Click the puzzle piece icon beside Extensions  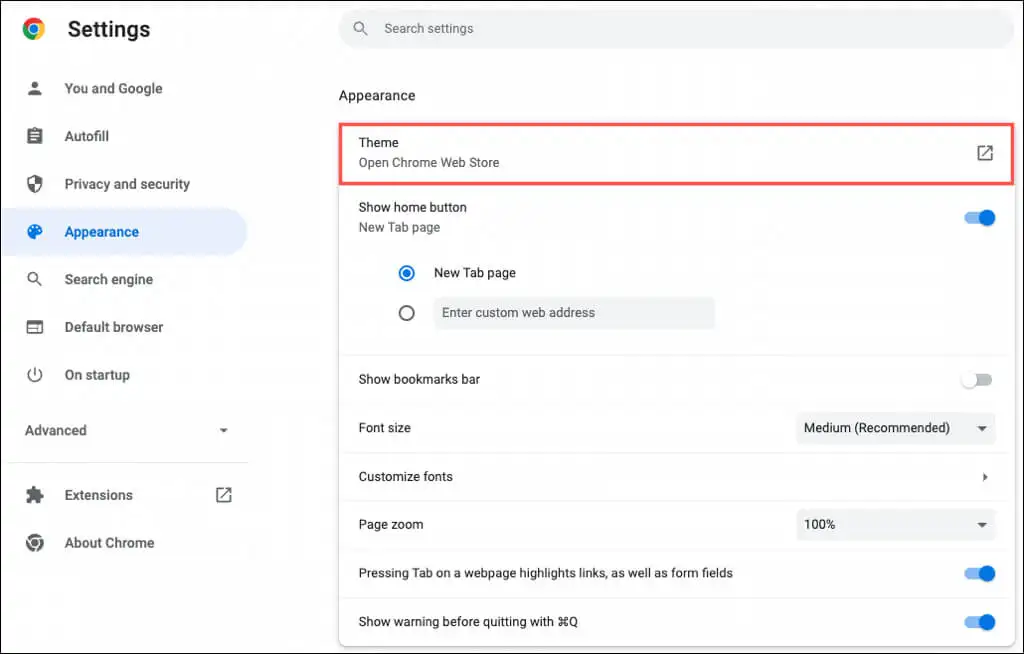tap(35, 495)
